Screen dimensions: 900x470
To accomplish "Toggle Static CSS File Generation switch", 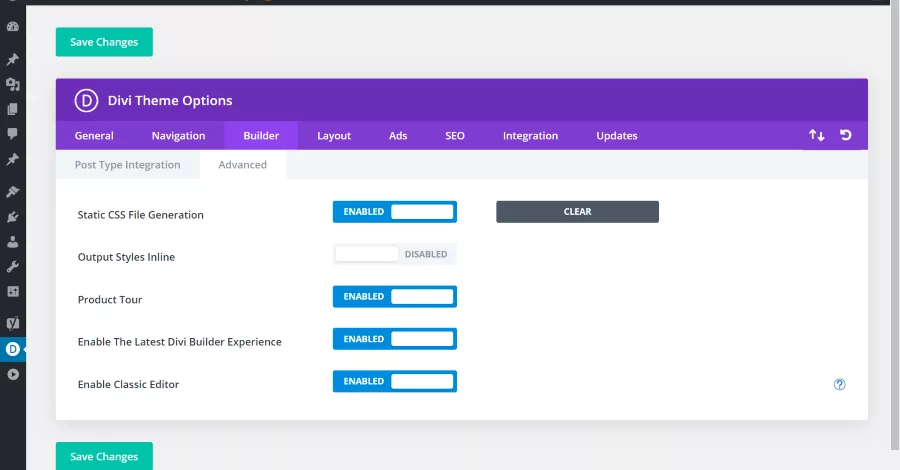I will click(395, 212).
